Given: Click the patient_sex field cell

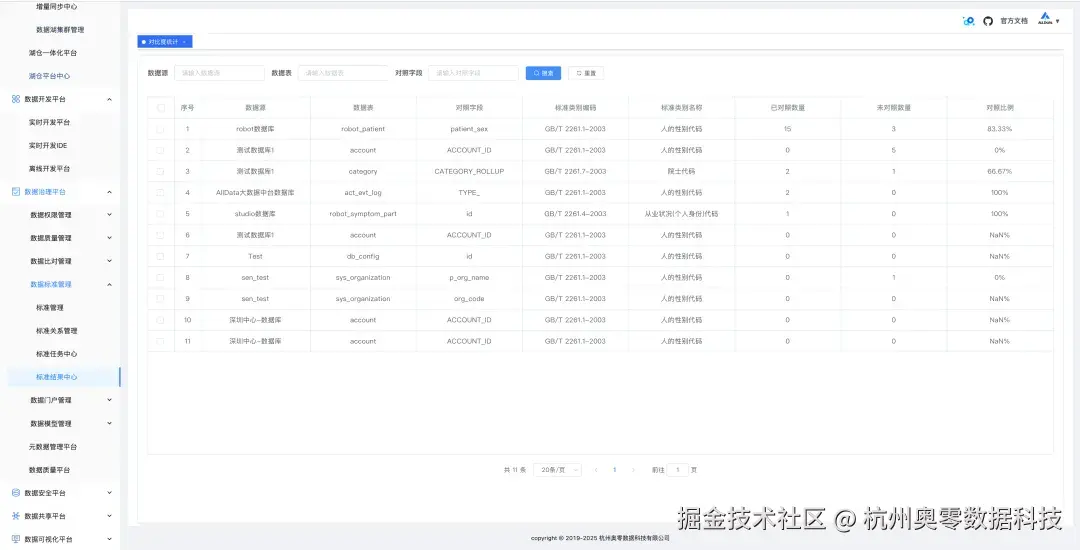Looking at the screenshot, I should [x=469, y=129].
